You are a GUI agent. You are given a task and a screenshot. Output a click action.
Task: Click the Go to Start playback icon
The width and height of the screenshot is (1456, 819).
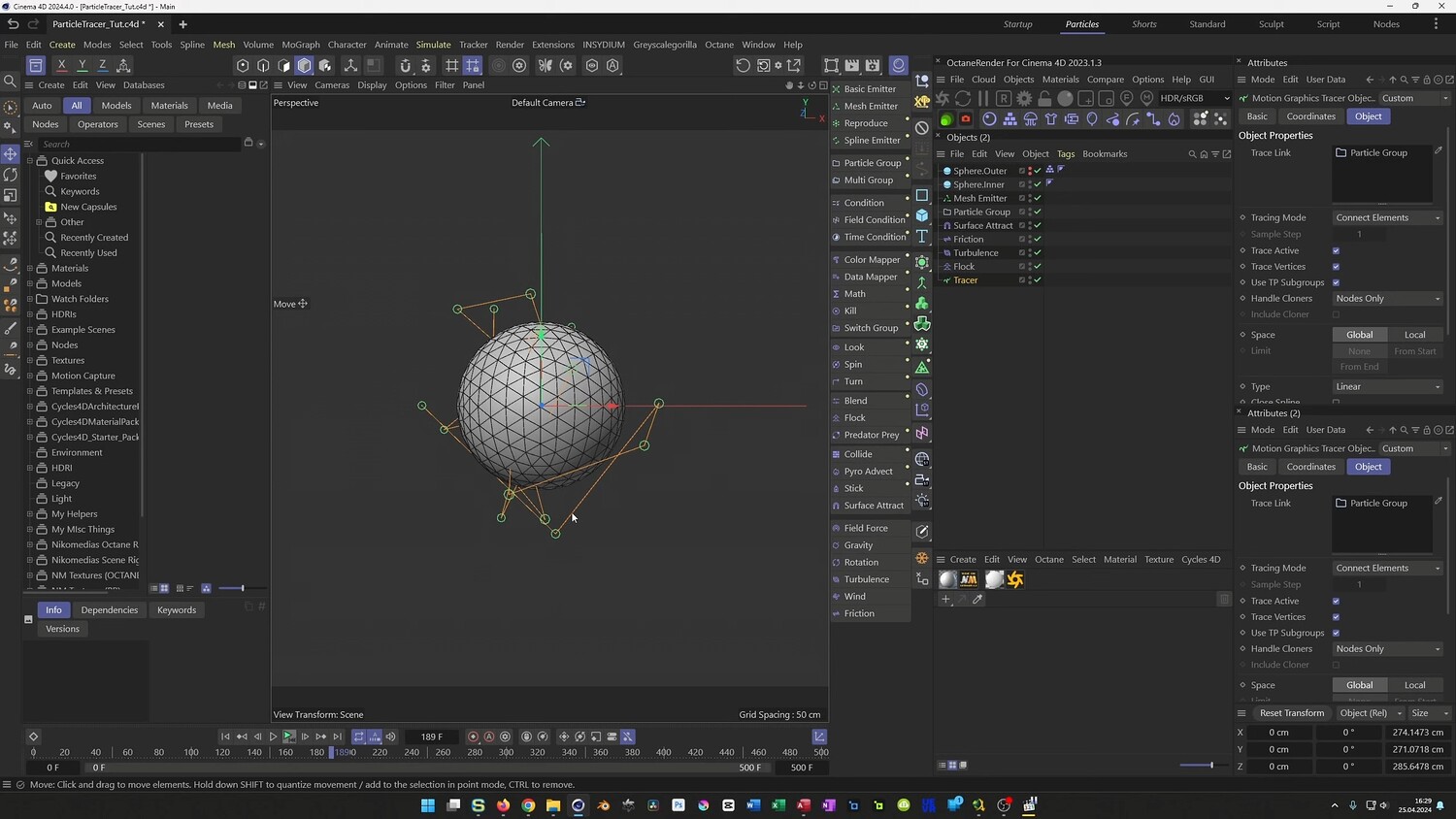point(225,737)
